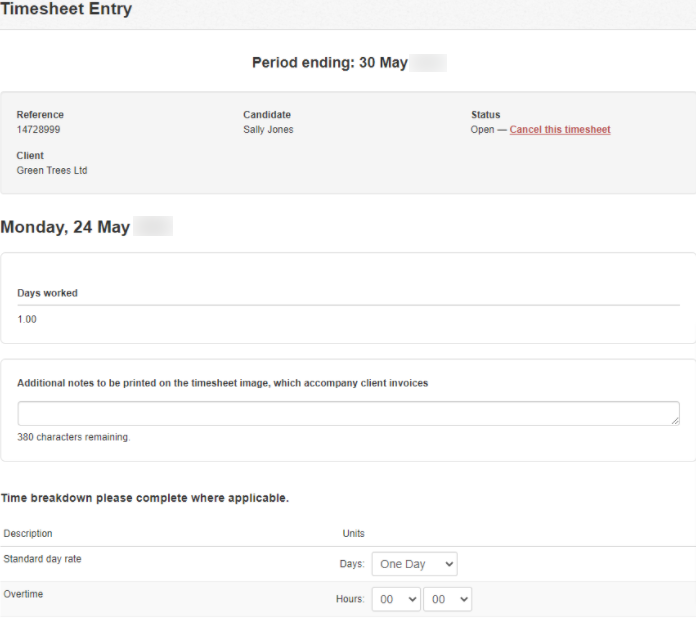Screen dimensions: 696x623
Task: Click the Time breakdown instructions heading
Action: coord(145,498)
